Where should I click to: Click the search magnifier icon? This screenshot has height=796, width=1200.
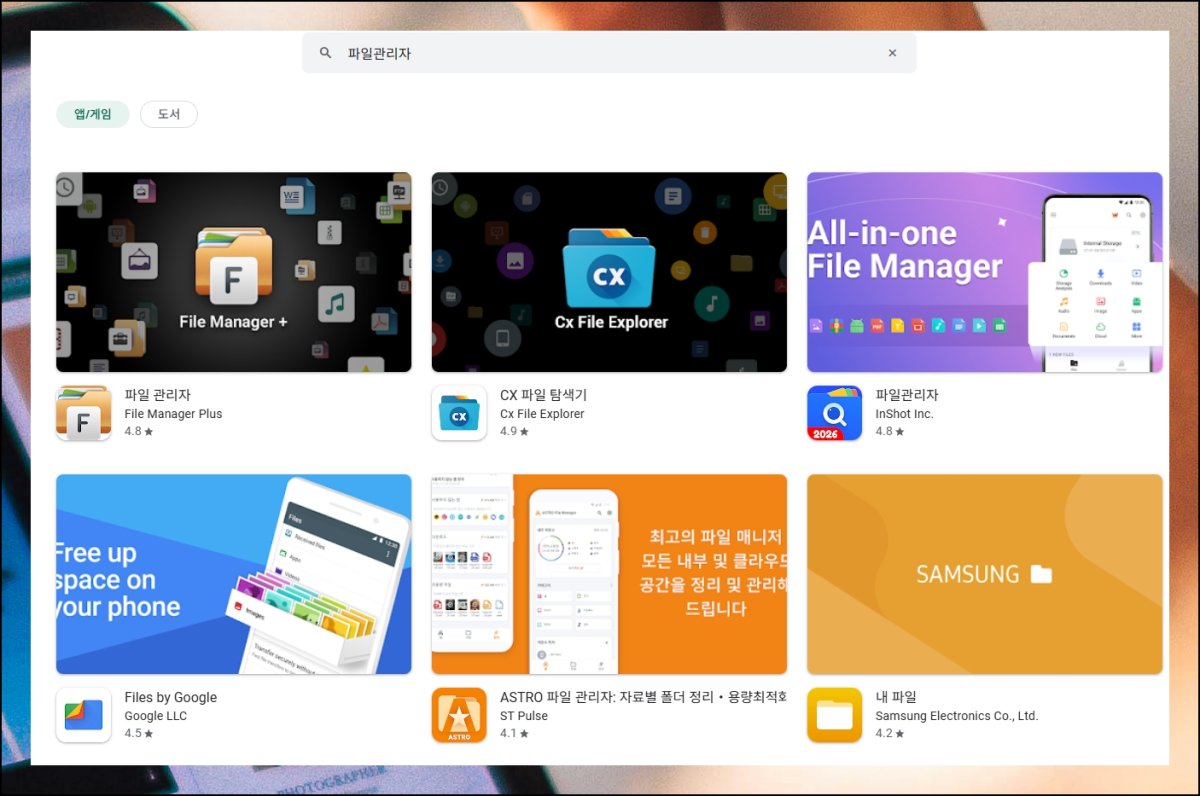(325, 53)
